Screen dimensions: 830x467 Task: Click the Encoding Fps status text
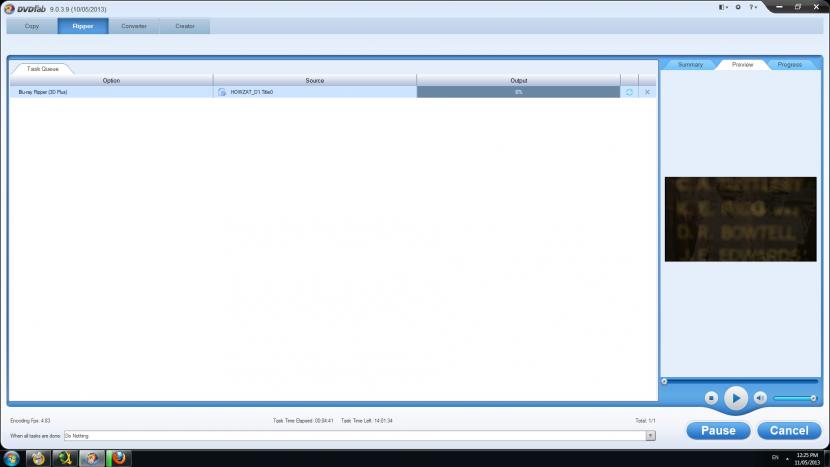coord(30,421)
